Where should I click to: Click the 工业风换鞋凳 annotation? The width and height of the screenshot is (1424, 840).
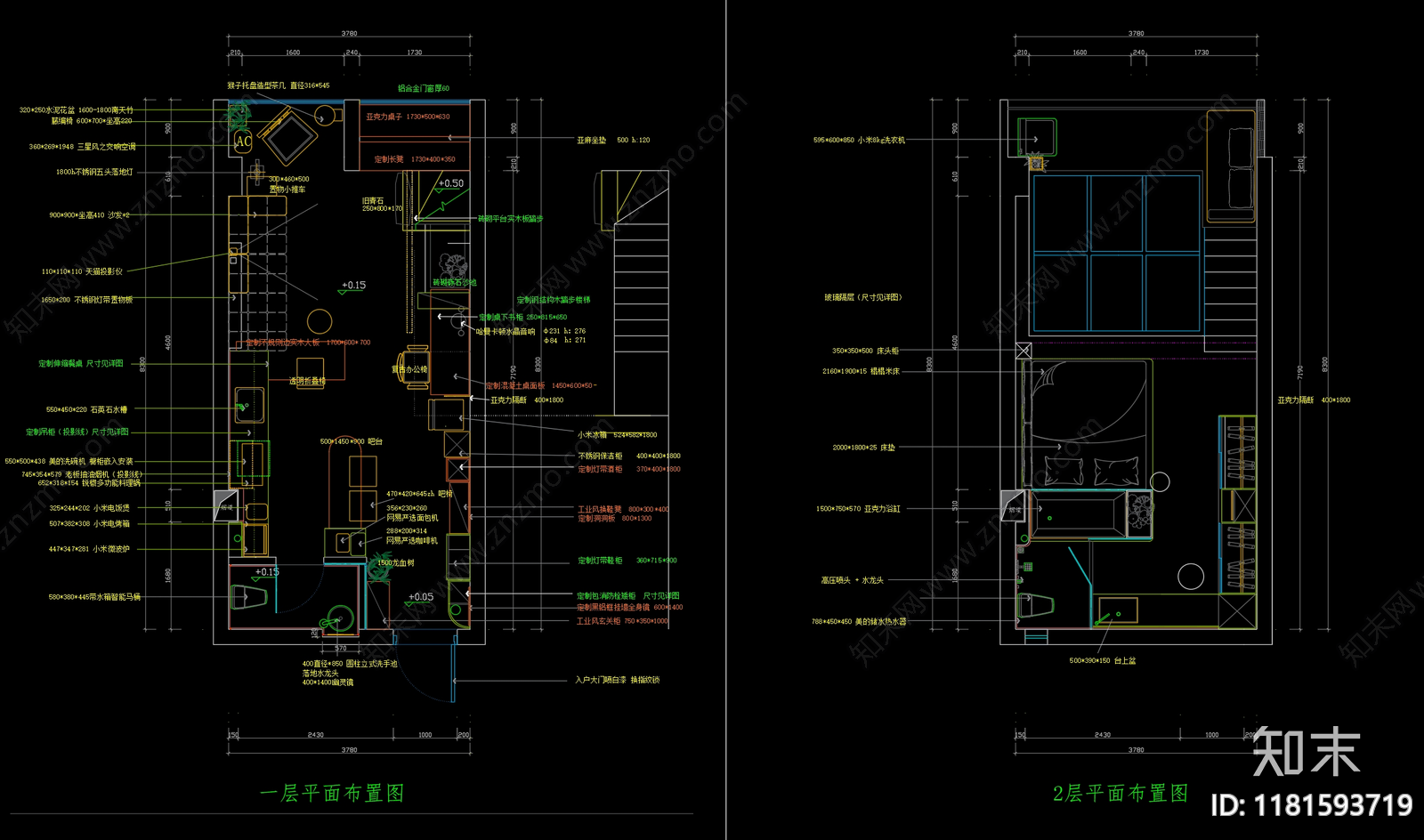coord(623,510)
